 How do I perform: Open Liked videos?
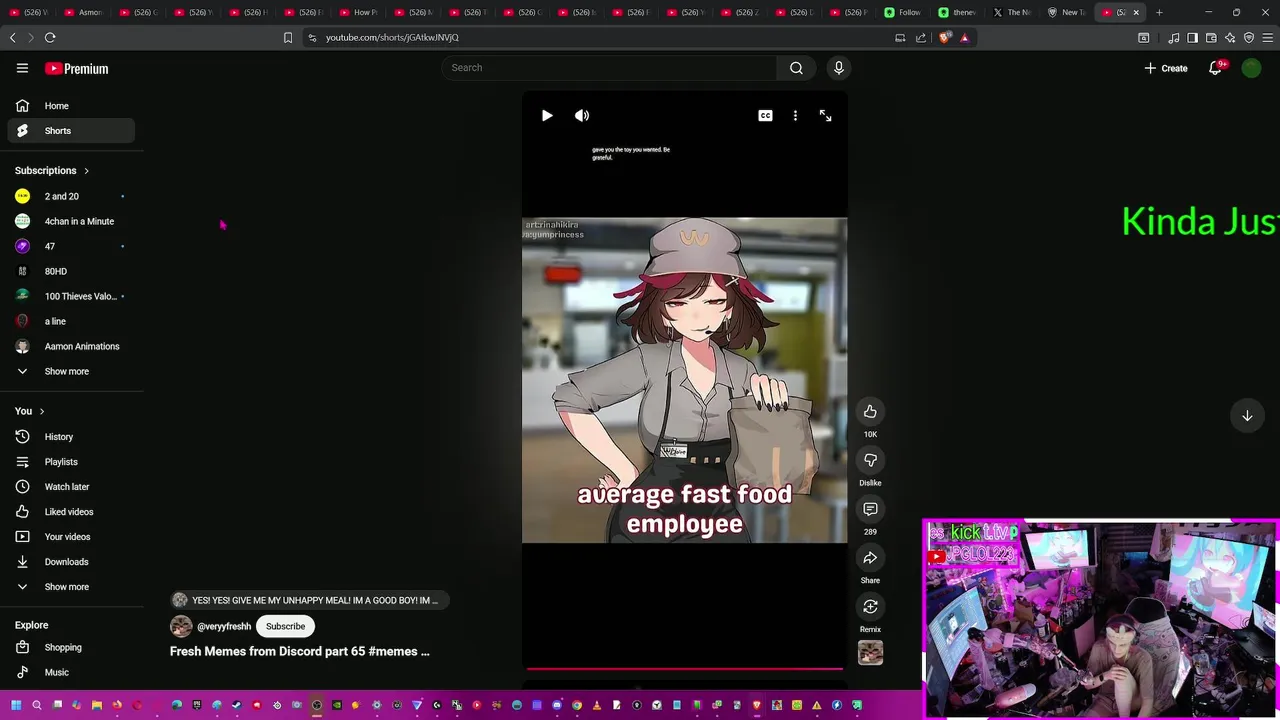pyautogui.click(x=71, y=512)
